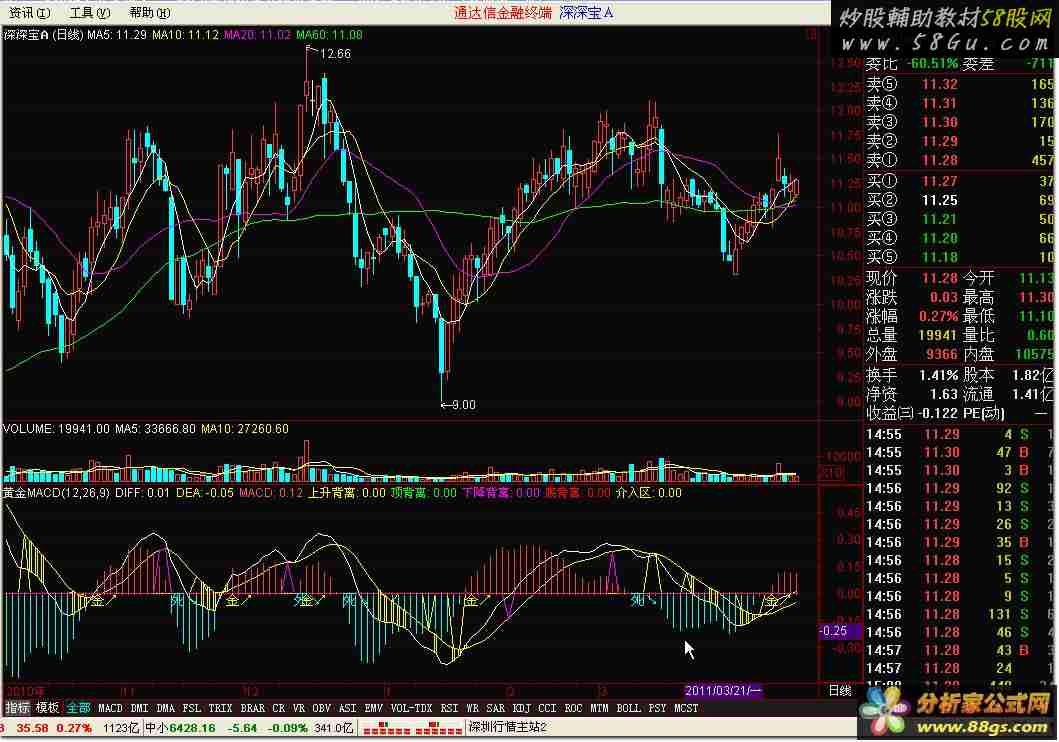Open the 帮助 menu
The image size is (1059, 742).
[149, 13]
